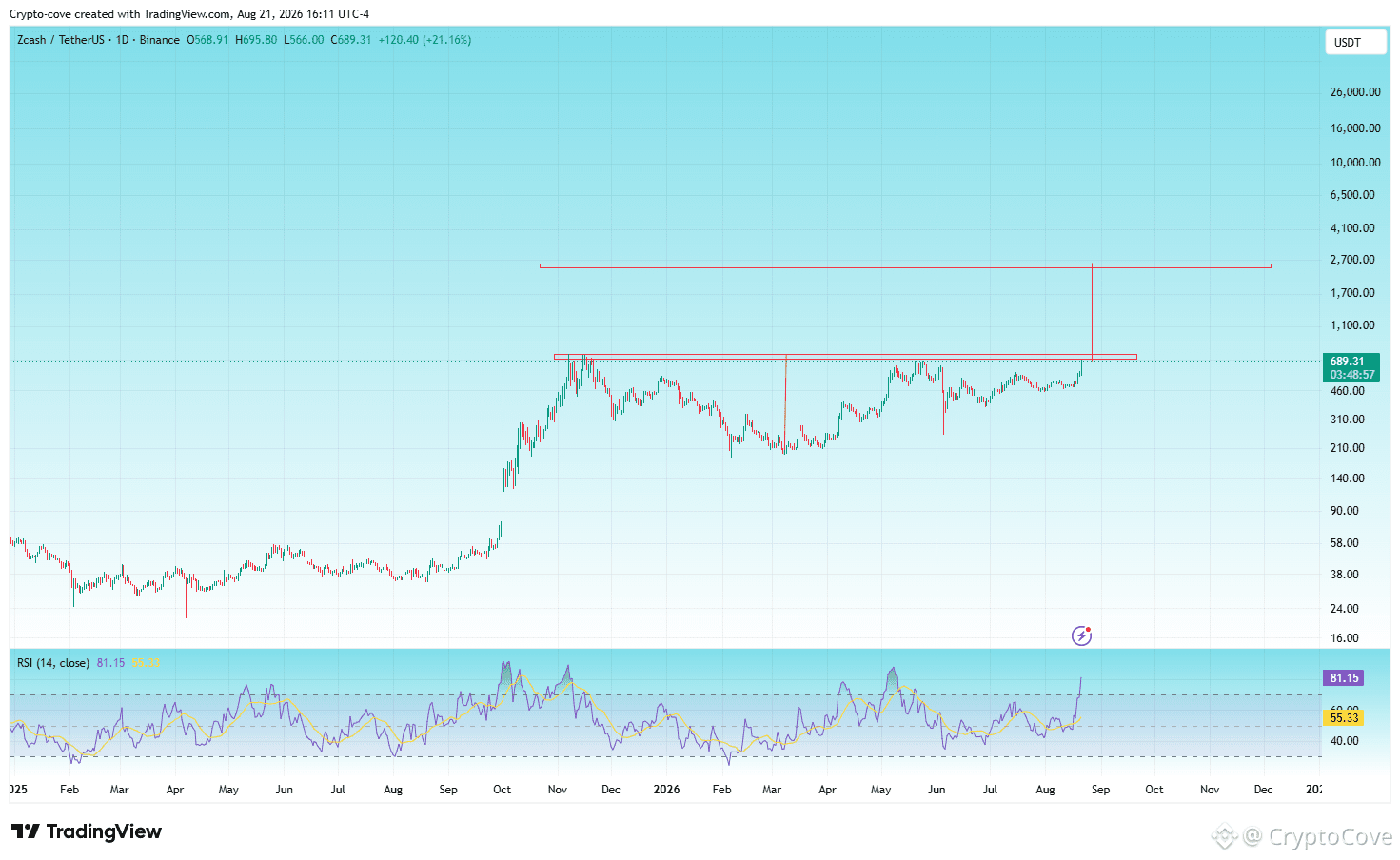Screen dimensions: 1400x860
Task: Click the RSI (14, close) indicator label
Action: [x=53, y=663]
